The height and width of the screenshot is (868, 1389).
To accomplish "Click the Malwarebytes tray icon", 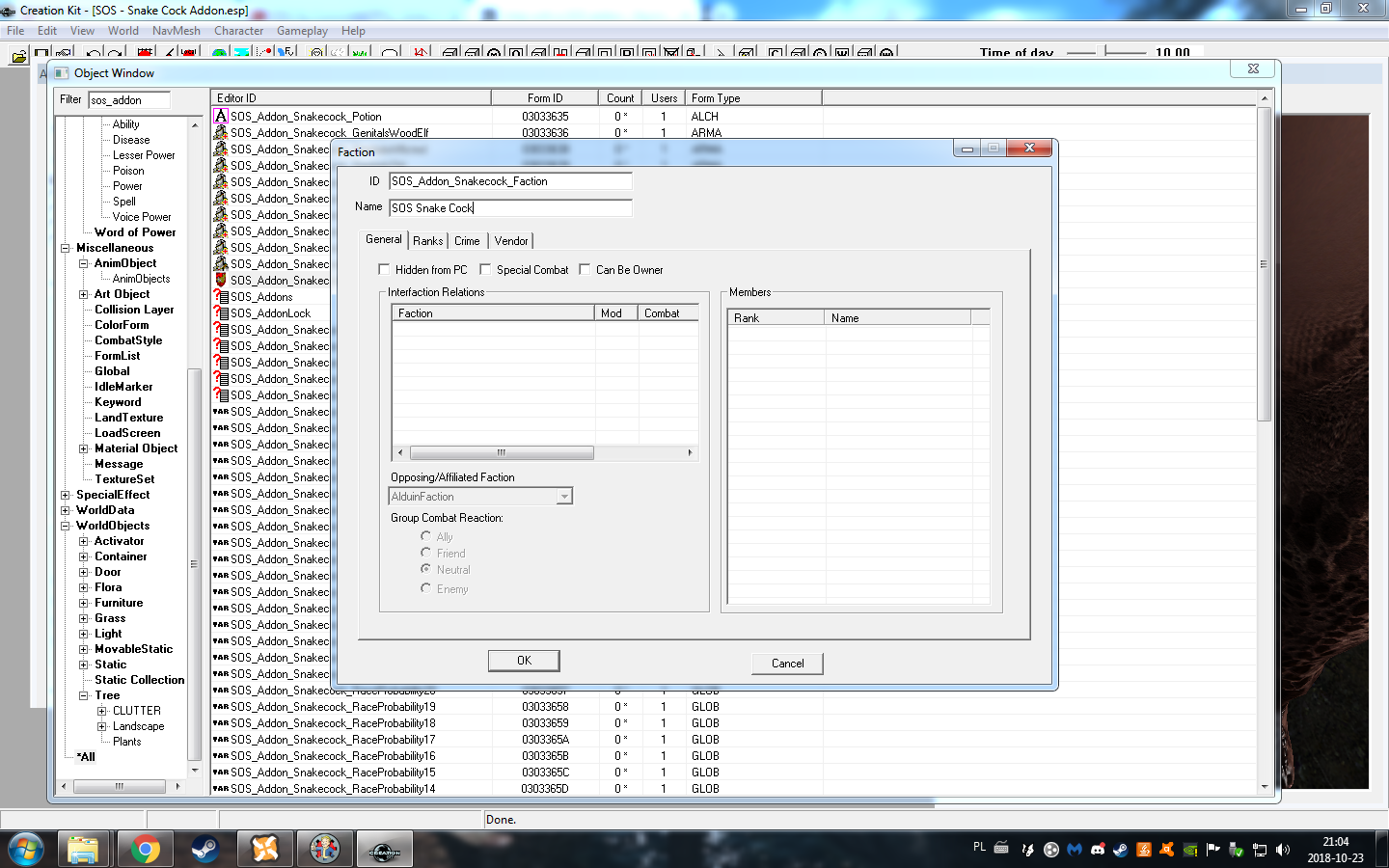I will pos(1075,850).
